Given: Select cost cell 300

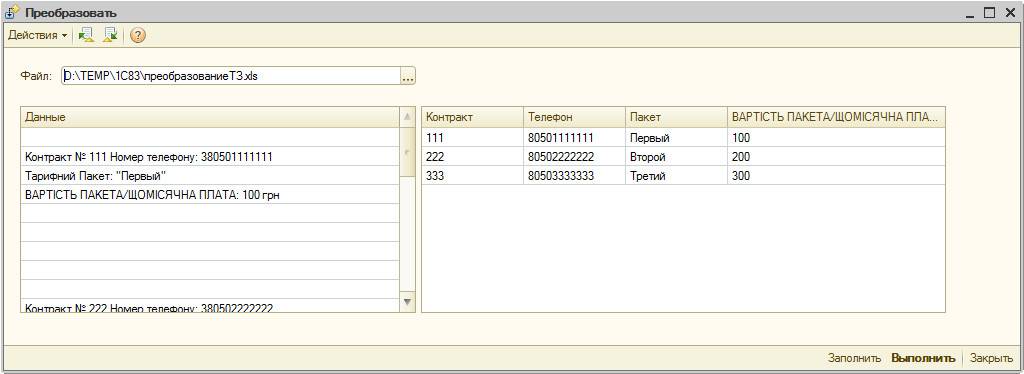Looking at the screenshot, I should [836, 176].
